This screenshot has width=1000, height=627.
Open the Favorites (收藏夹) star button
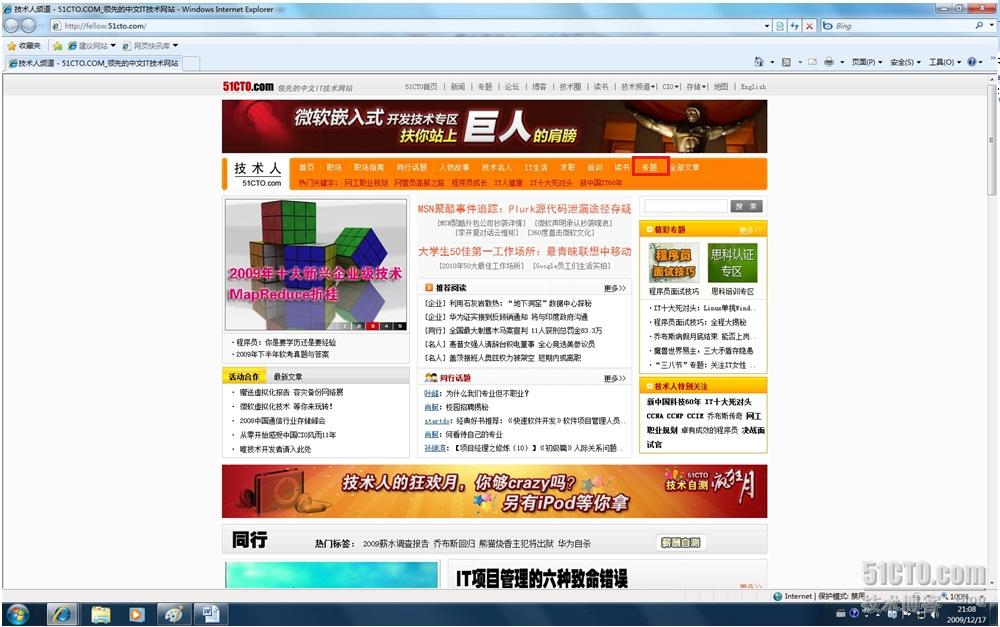pos(24,46)
